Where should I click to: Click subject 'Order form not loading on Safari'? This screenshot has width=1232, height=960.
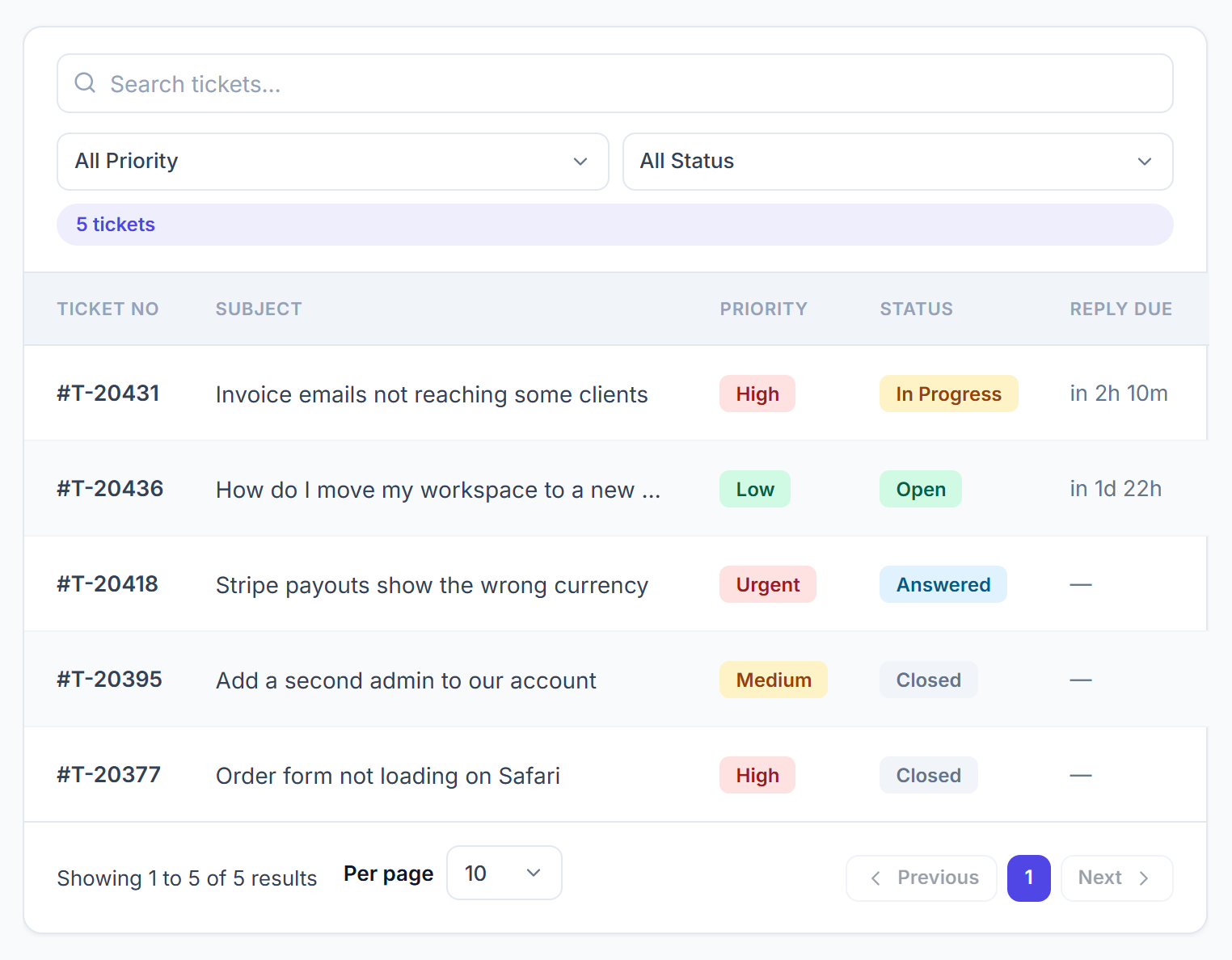click(388, 776)
